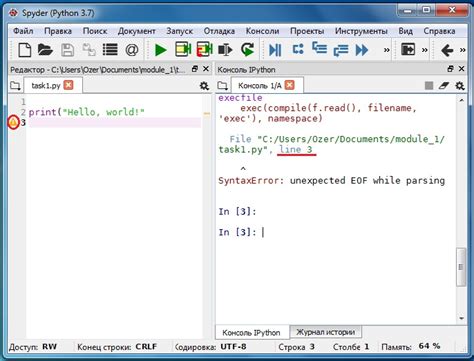
Task: Run selection or current line icon
Action: pos(225,50)
